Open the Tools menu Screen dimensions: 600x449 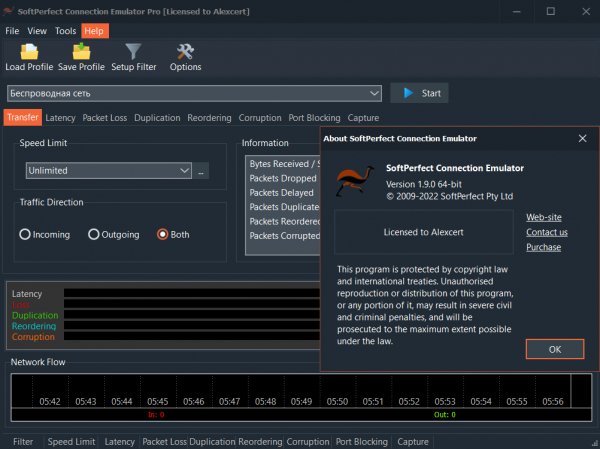coord(65,31)
